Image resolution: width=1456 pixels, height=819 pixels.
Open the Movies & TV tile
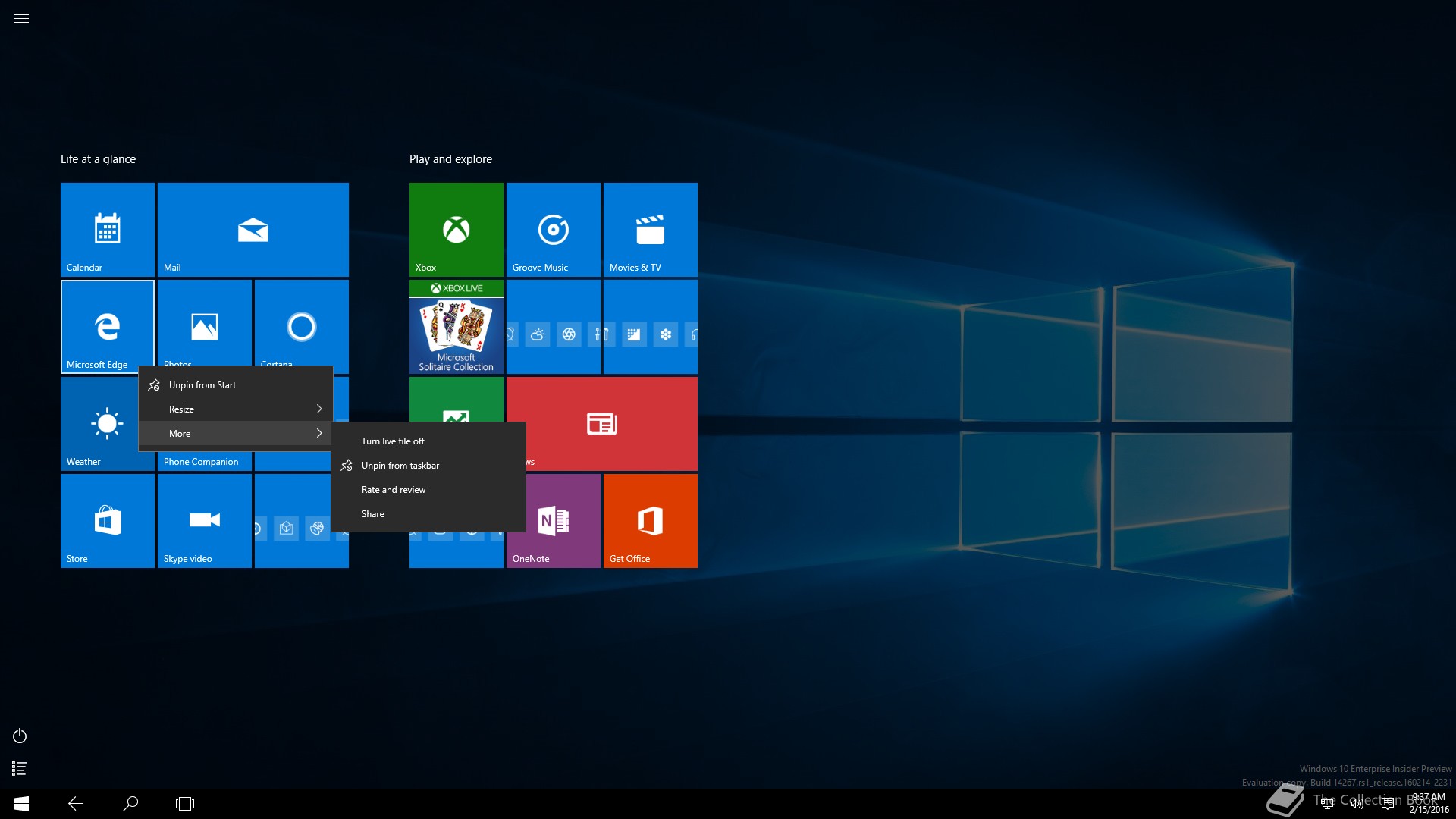coord(651,230)
